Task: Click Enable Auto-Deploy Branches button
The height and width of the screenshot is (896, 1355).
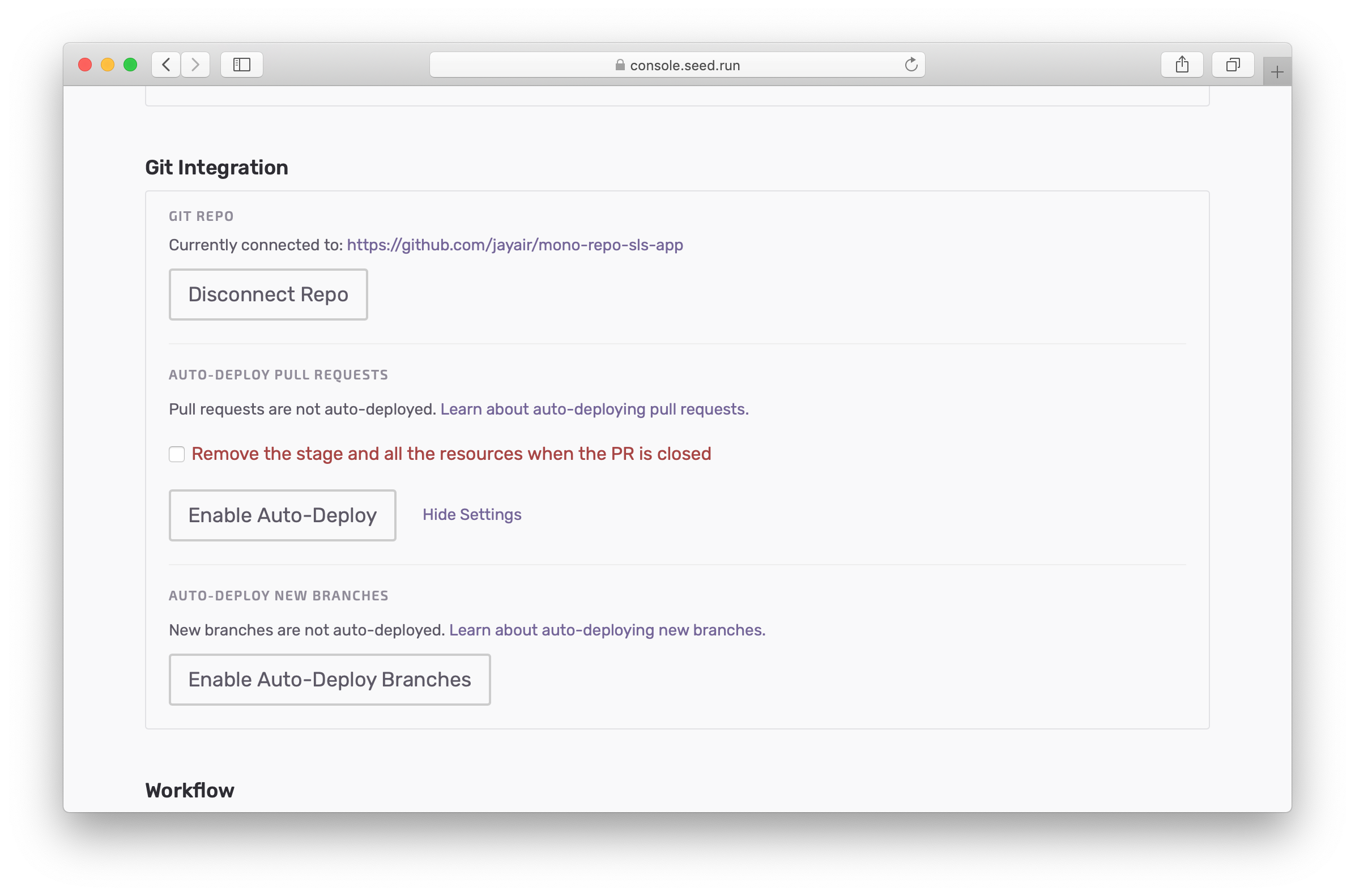Action: (329, 680)
